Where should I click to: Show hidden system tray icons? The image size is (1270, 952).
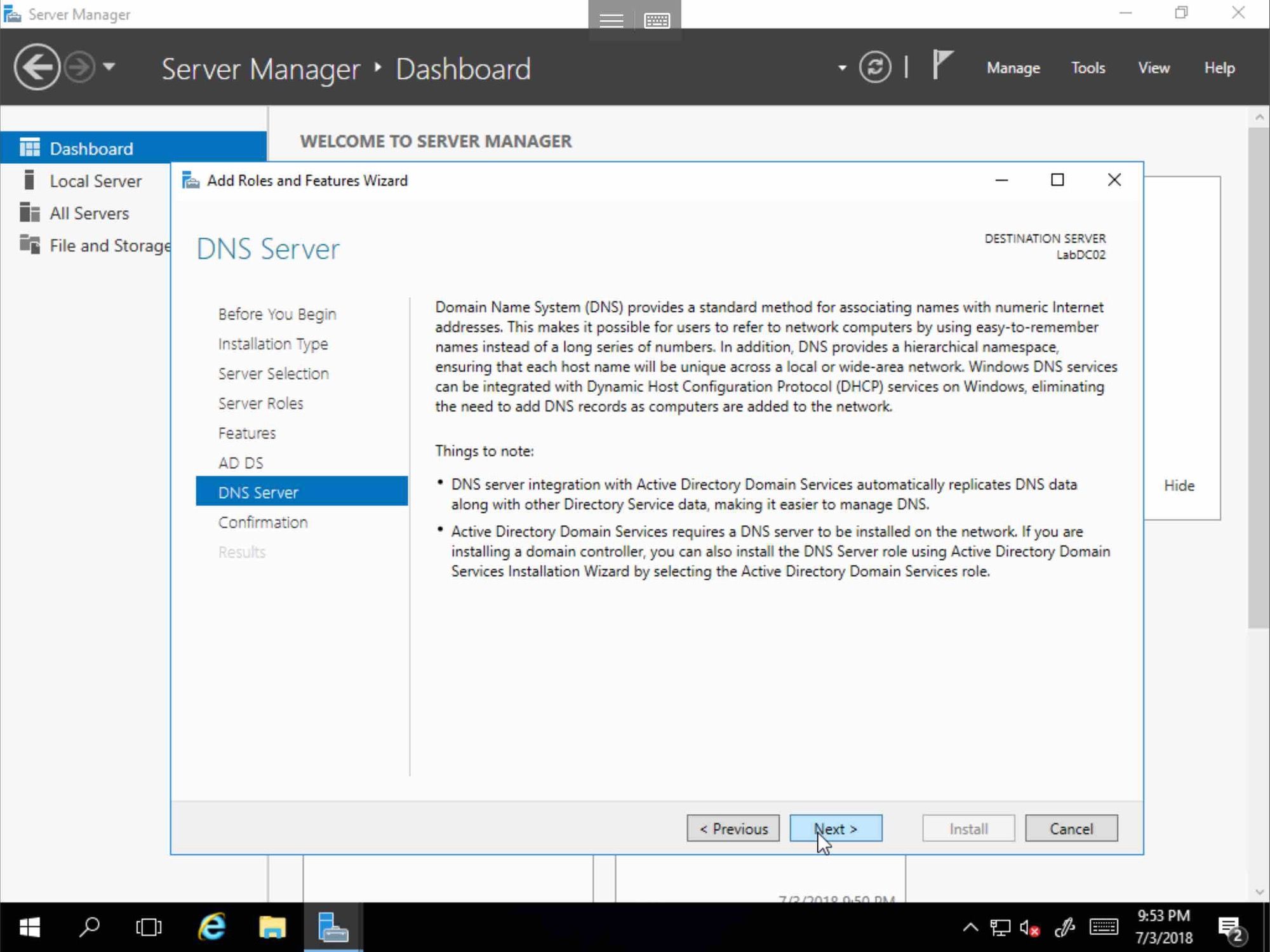970,928
